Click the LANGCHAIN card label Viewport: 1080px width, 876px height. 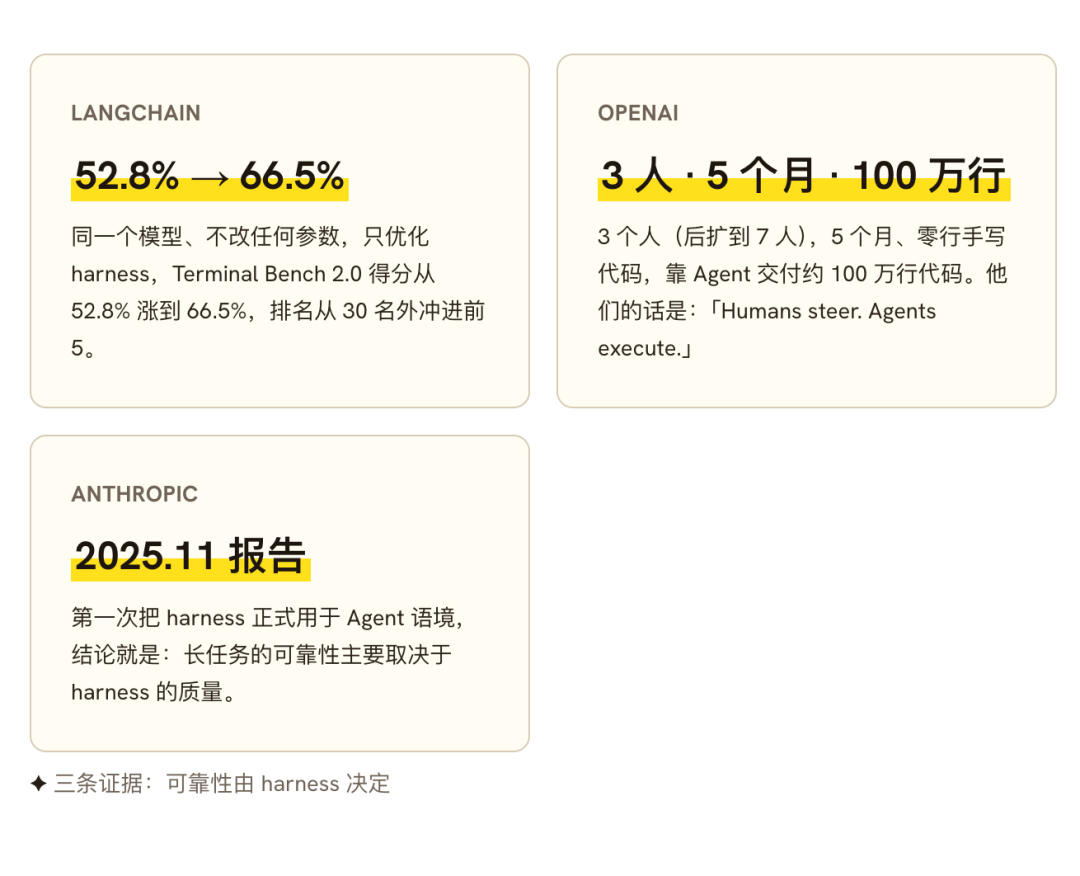[136, 113]
